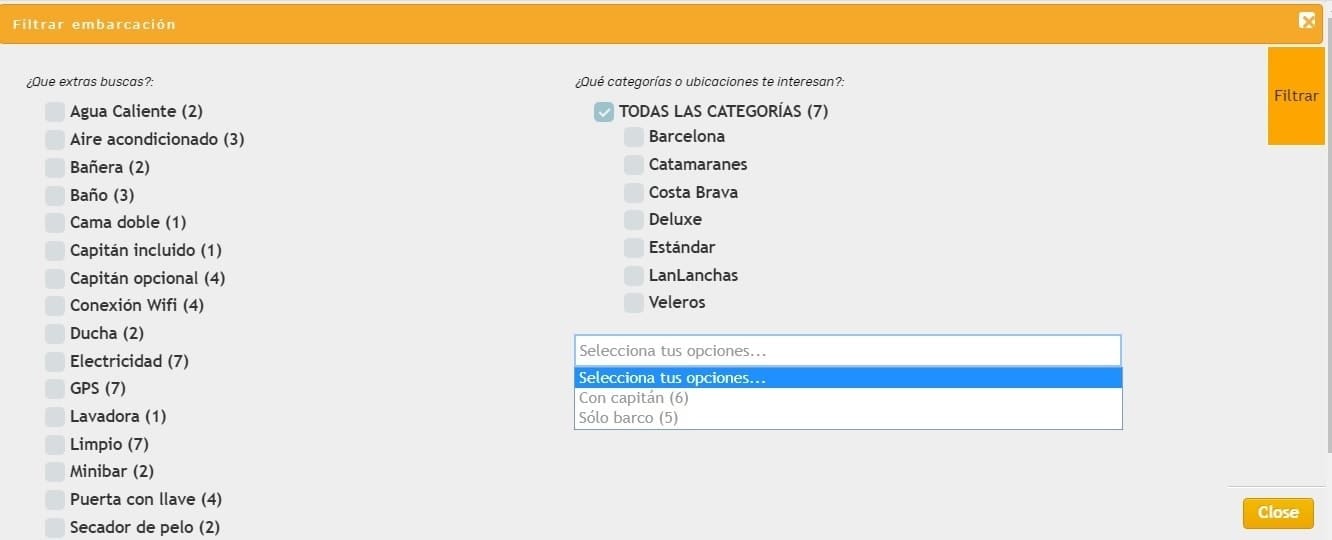The image size is (1332, 540).
Task: Enable the Costa Brava checkbox
Action: point(633,193)
